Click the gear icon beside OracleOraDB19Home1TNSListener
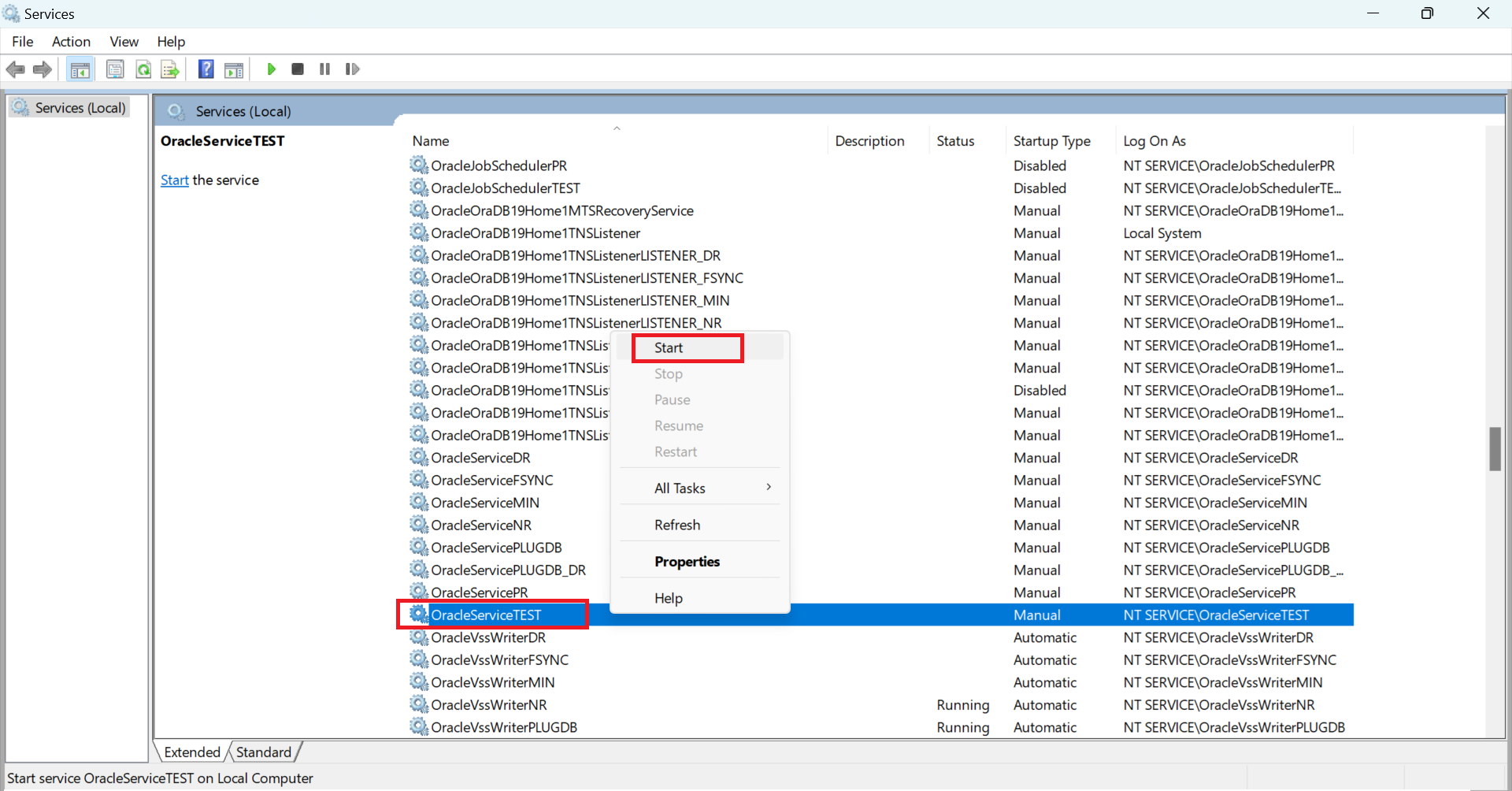The image size is (1512, 791). click(419, 232)
